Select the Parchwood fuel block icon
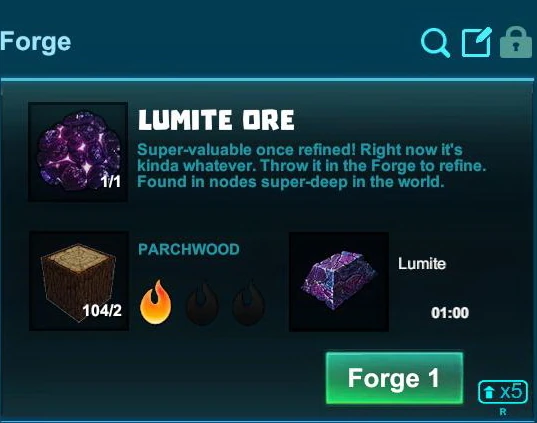Screen dimensions: 537x423 (79, 281)
